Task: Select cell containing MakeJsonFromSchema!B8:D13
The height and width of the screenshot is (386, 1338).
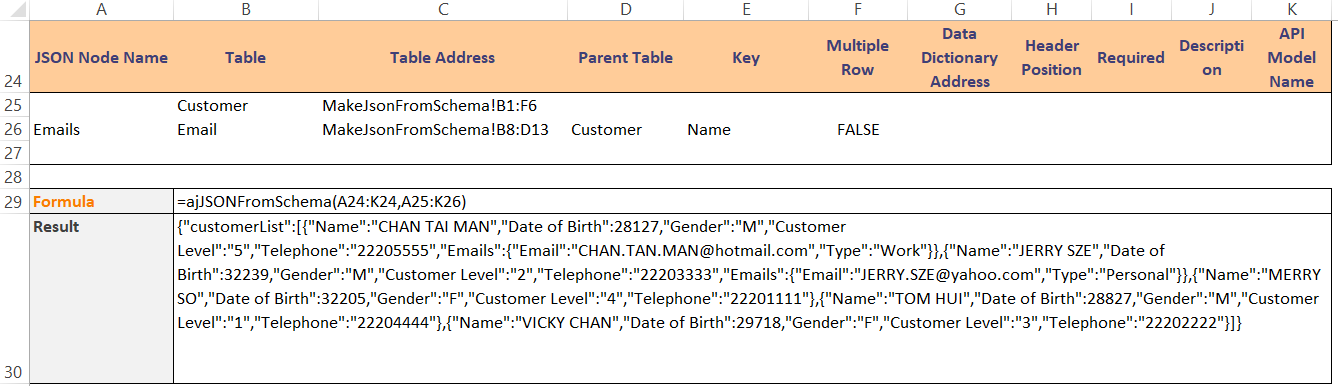Action: tap(442, 130)
